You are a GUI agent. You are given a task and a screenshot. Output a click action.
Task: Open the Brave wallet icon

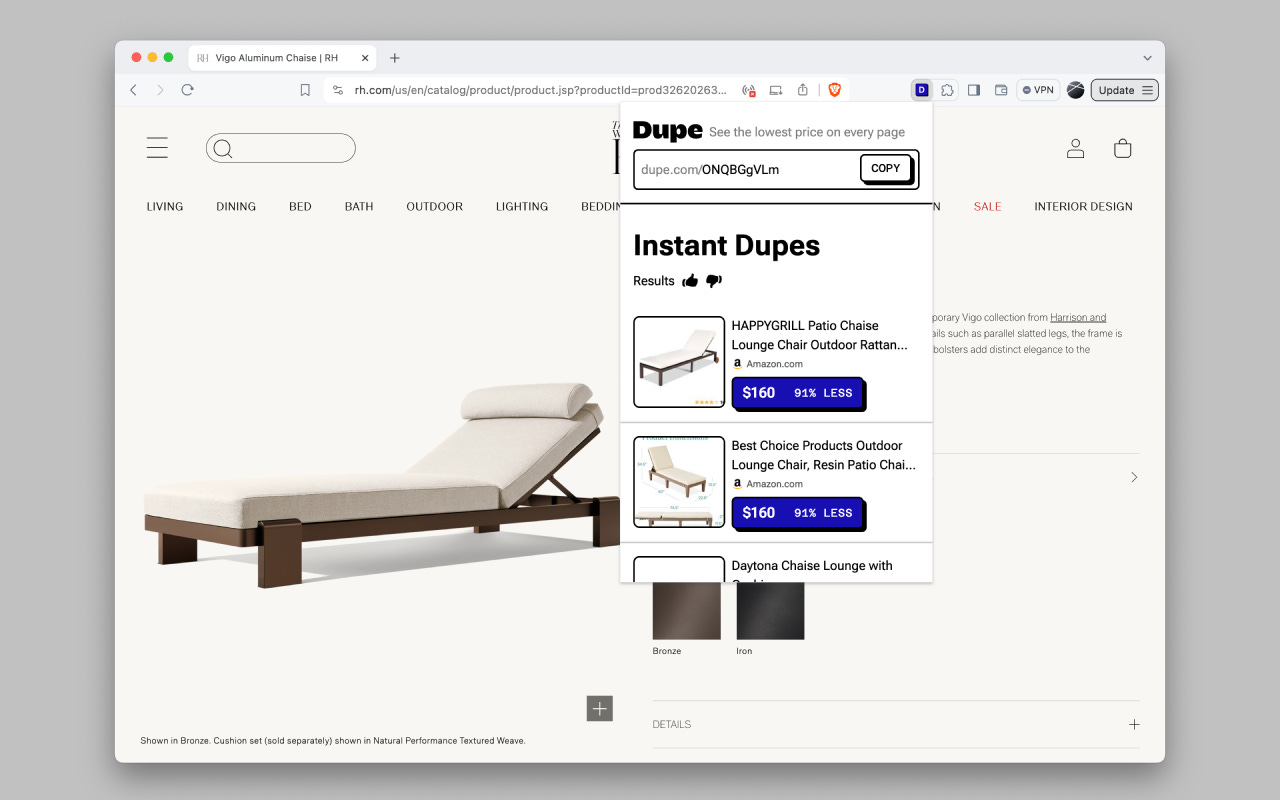pos(1001,90)
